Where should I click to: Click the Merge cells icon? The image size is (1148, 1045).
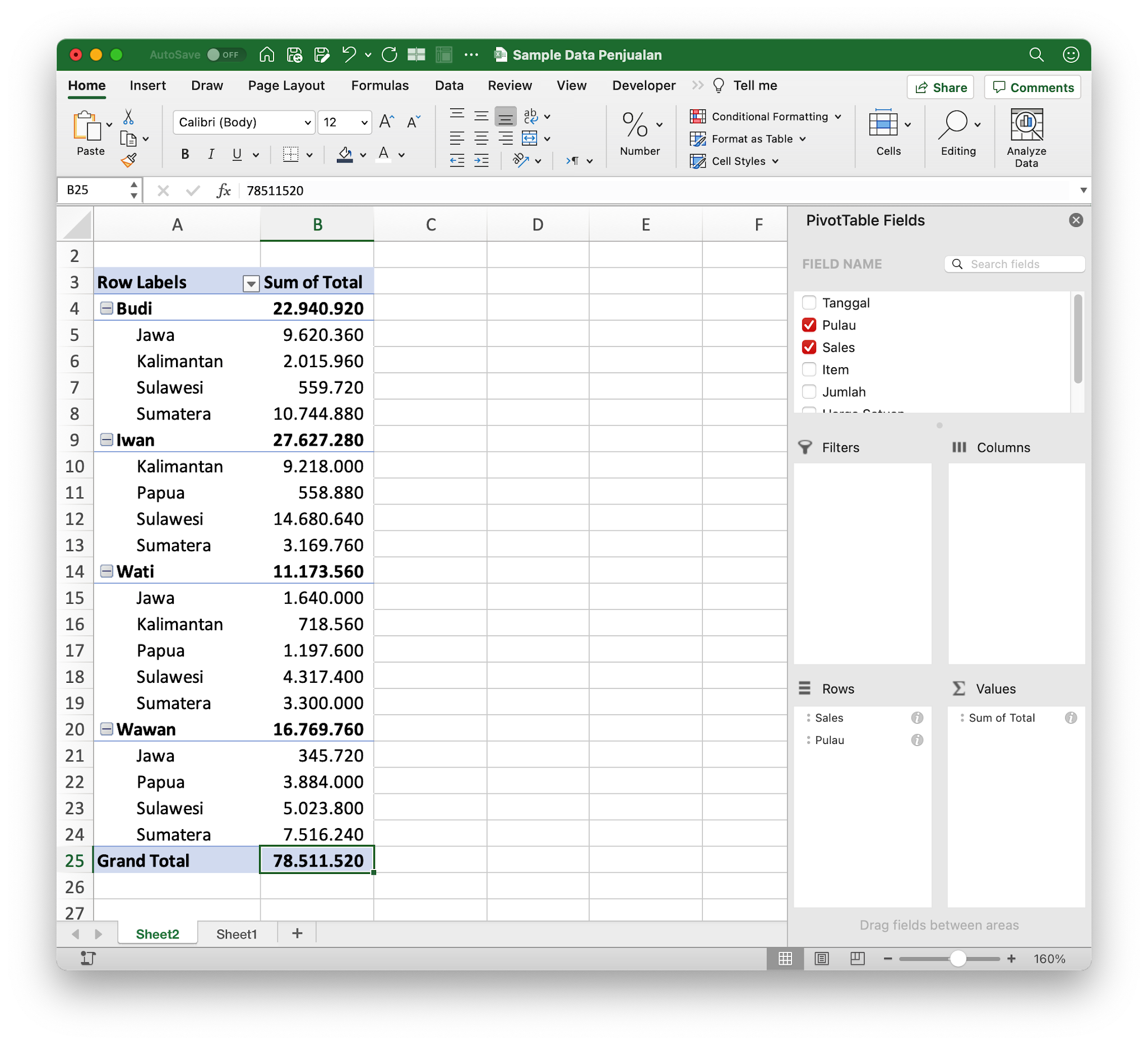tap(530, 138)
